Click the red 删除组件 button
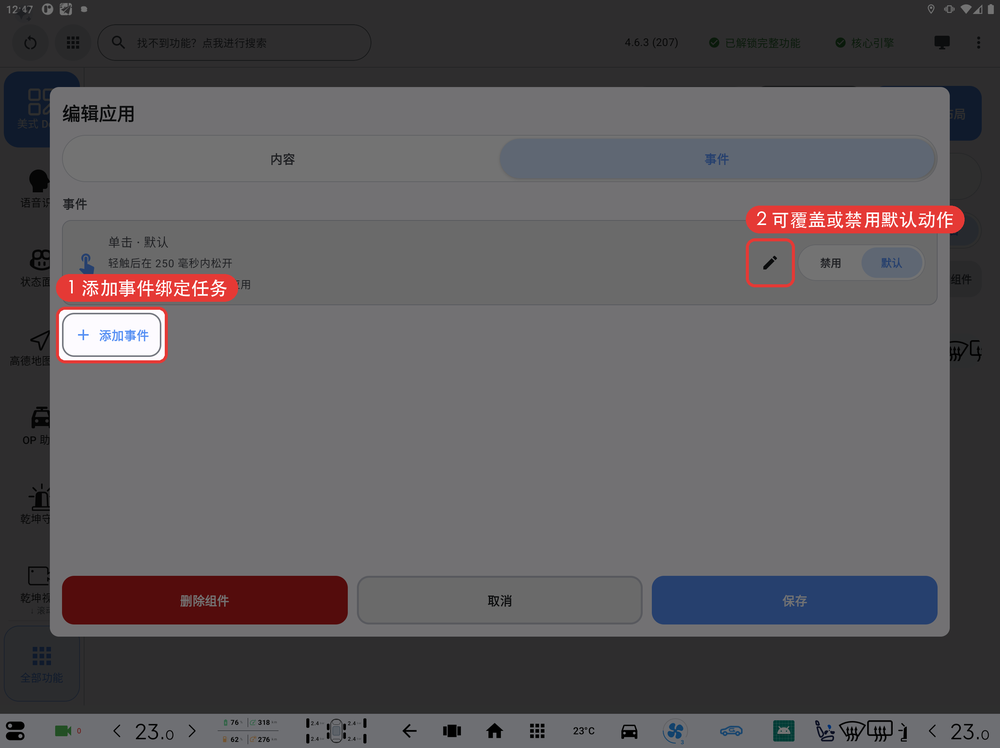Viewport: 1000px width, 748px height. pos(205,600)
